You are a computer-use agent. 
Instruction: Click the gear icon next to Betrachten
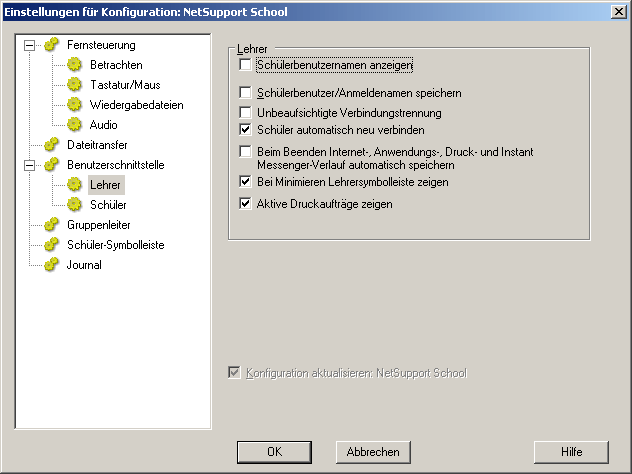pyautogui.click(x=73, y=65)
